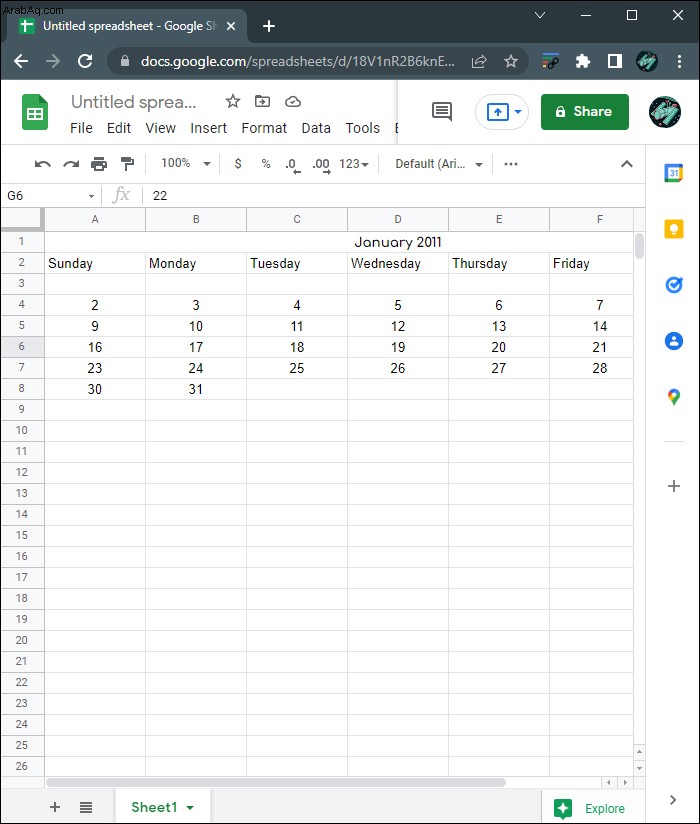Click the Undo arrow in toolbar
Viewport: 700px width, 824px height.
point(43,164)
